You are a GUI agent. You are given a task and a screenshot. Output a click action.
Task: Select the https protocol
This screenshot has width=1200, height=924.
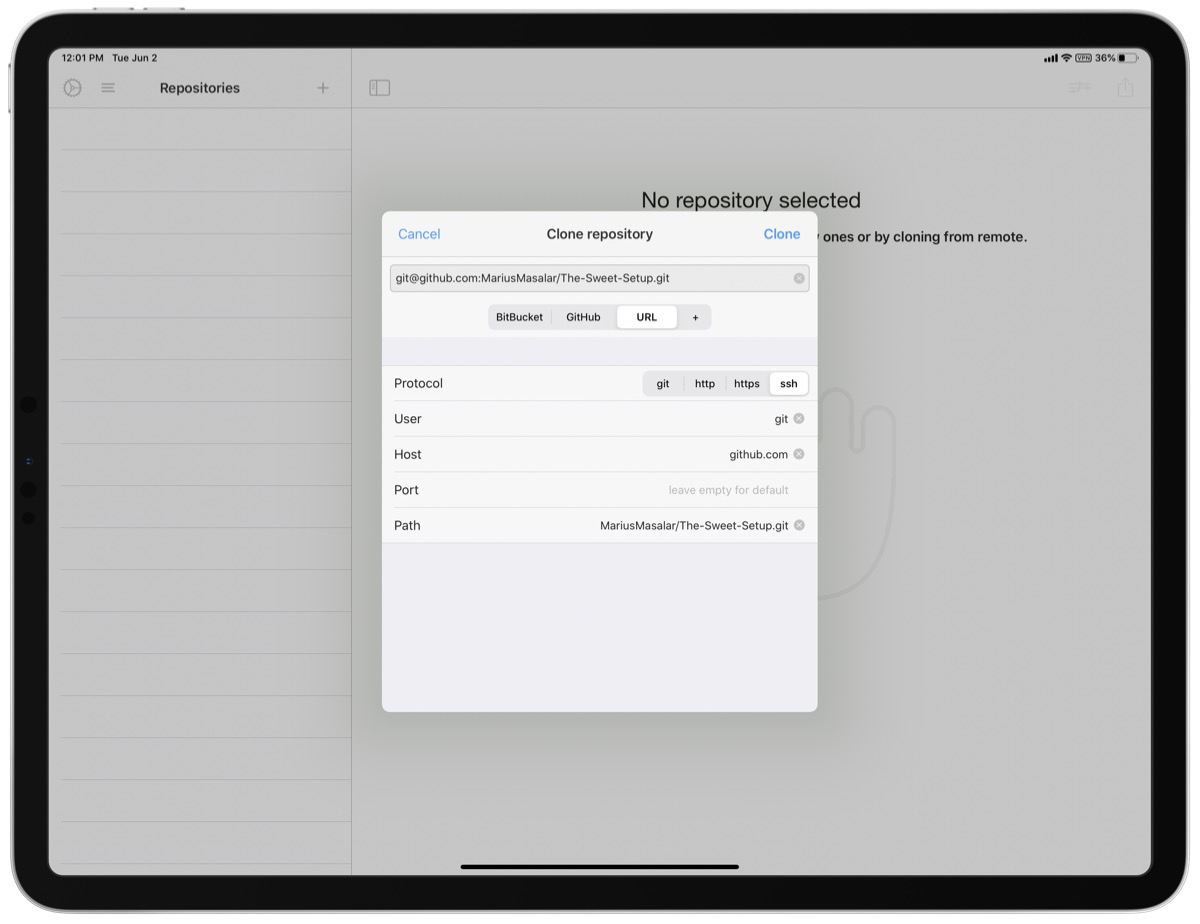(747, 384)
